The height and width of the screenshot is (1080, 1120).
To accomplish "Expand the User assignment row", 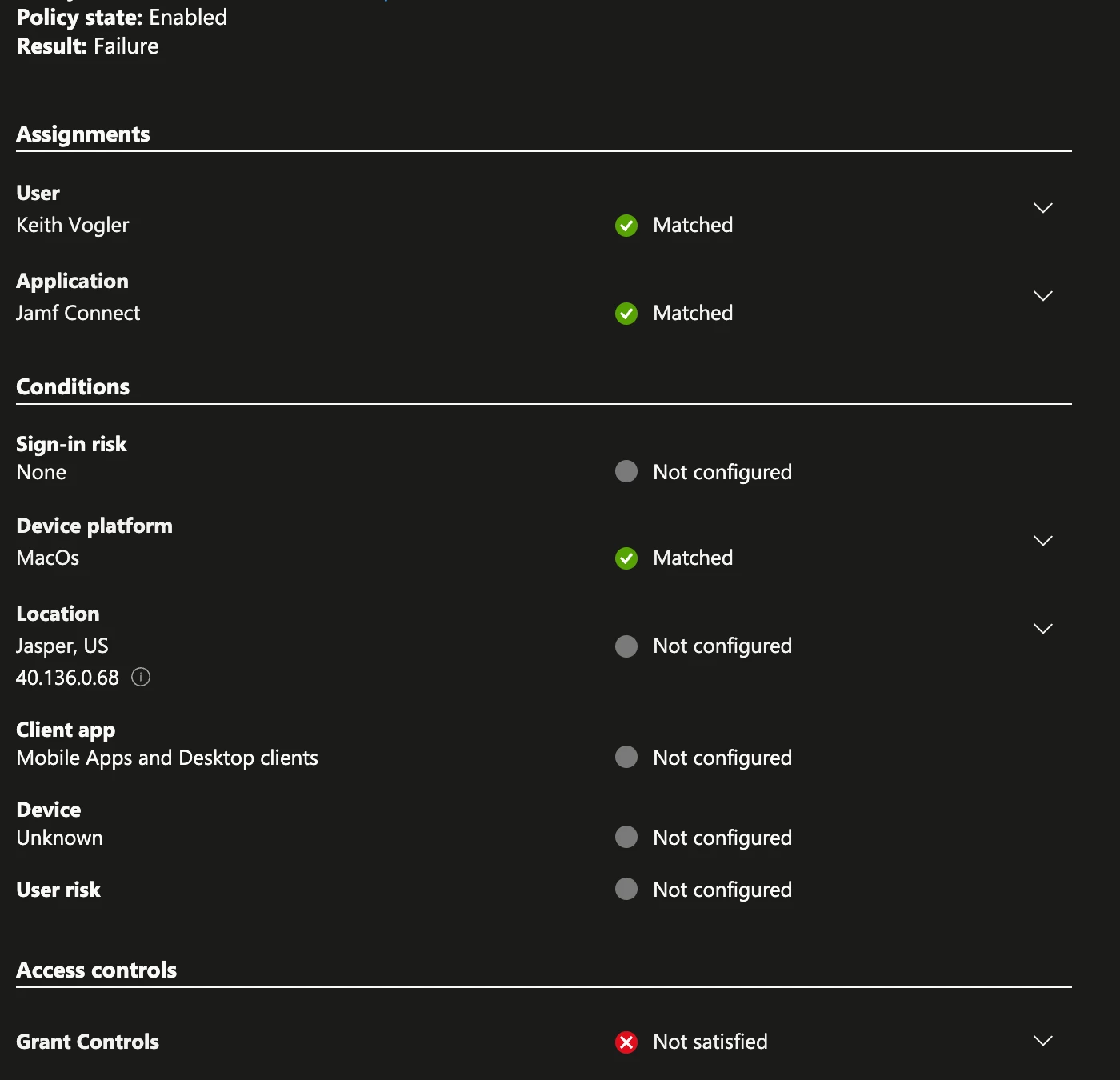I will tap(1043, 208).
